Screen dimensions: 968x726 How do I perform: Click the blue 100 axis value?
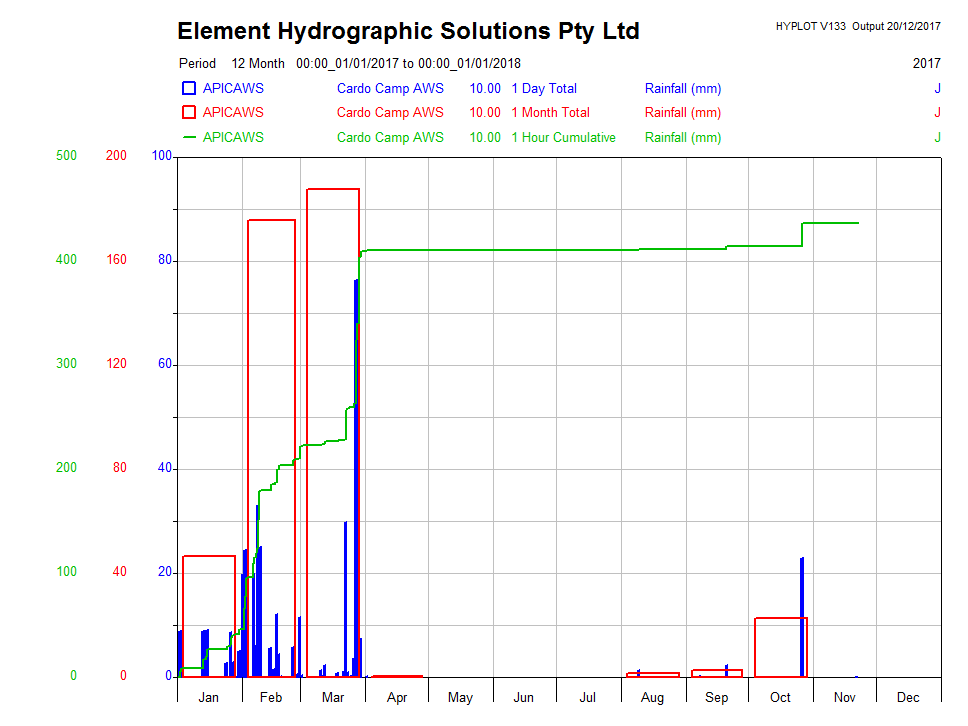click(x=161, y=156)
